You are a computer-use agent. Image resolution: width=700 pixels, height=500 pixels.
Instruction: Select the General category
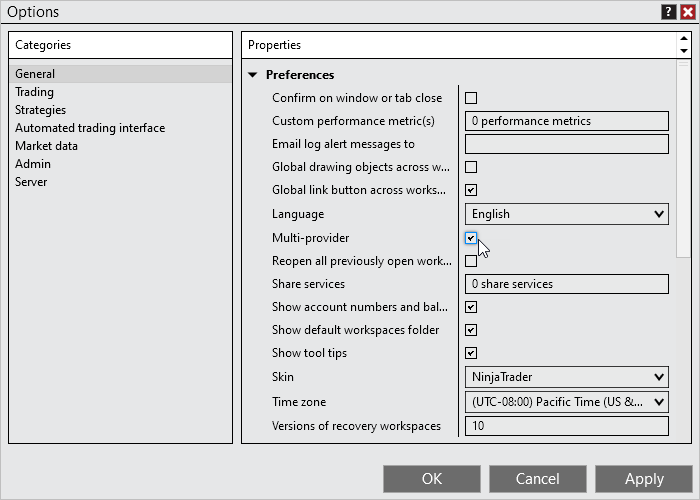pos(120,74)
